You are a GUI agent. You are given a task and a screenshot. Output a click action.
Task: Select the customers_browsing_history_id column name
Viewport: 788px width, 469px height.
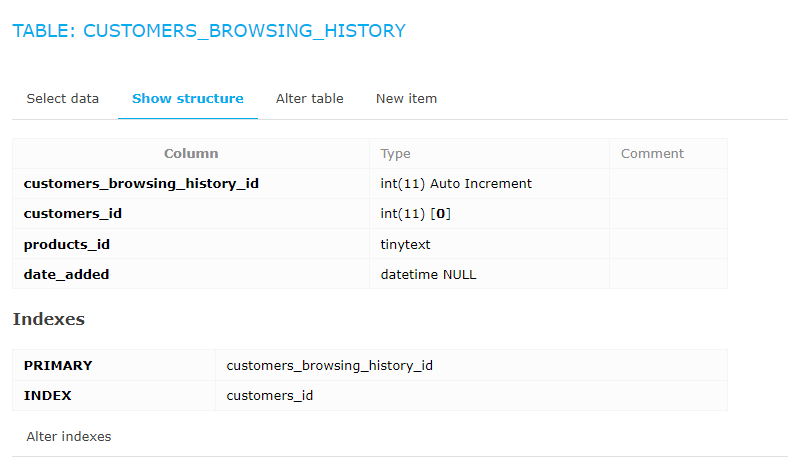[x=141, y=183]
